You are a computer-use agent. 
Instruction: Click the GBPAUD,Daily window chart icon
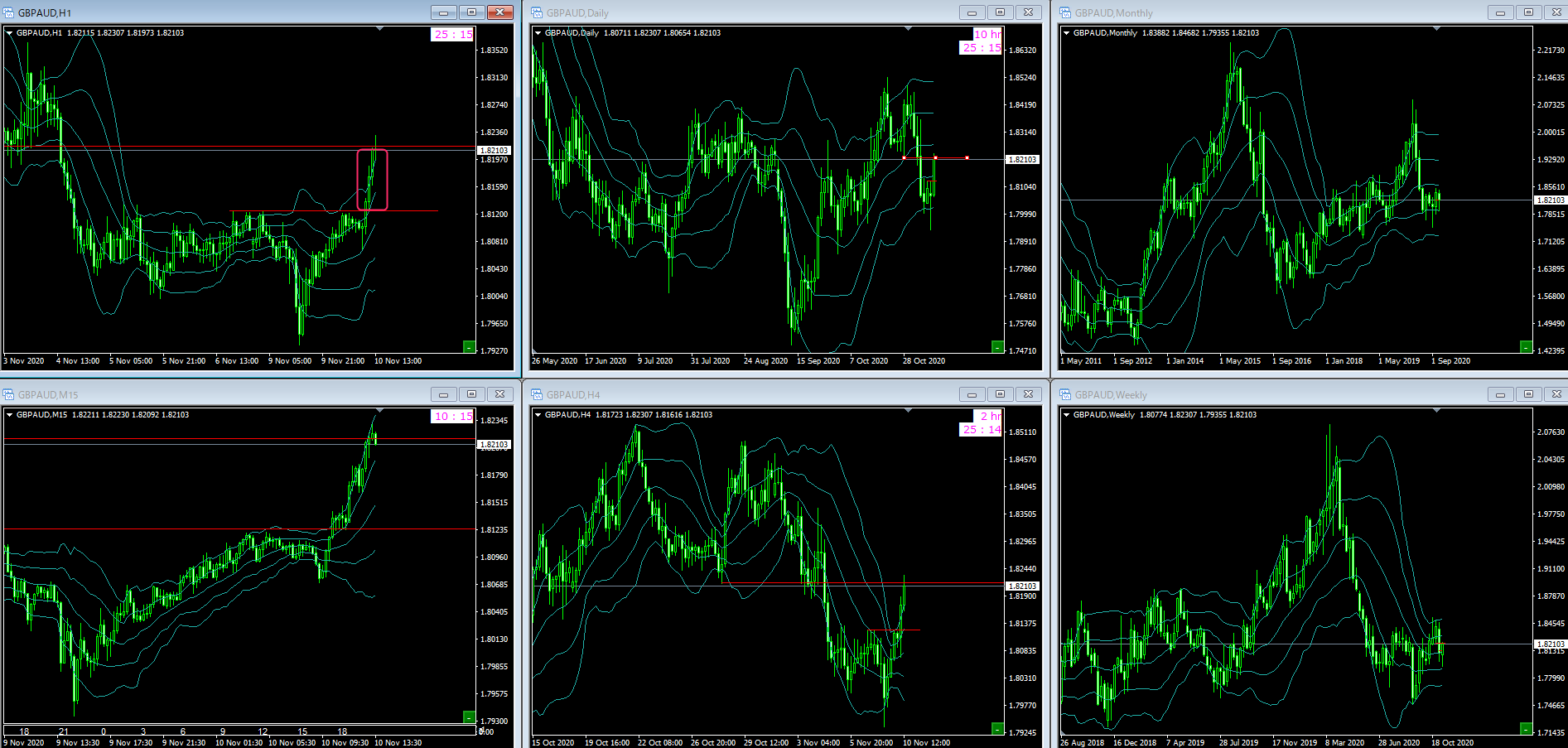[537, 12]
